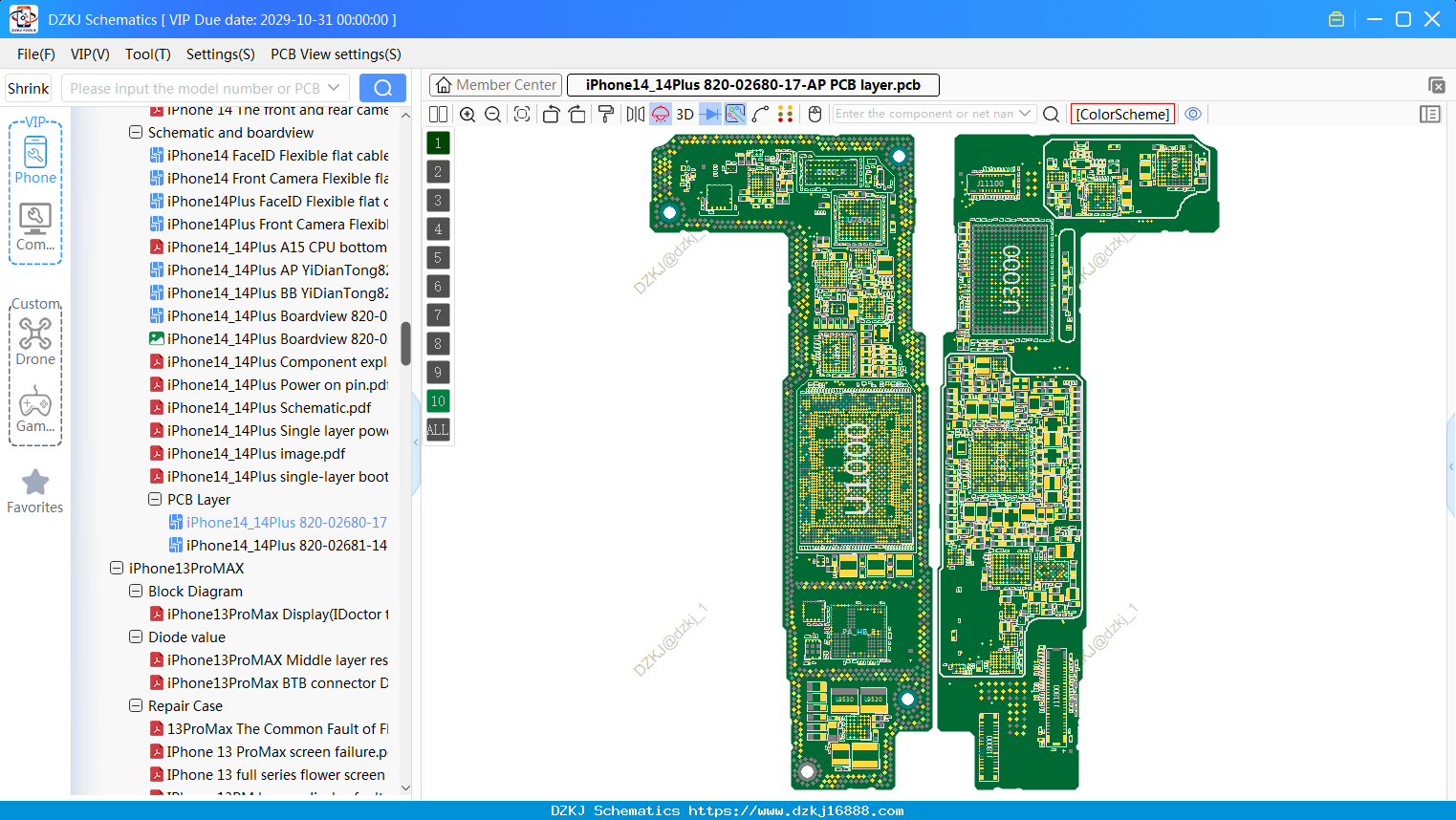Open the ColorScheme settings

coord(1122,114)
